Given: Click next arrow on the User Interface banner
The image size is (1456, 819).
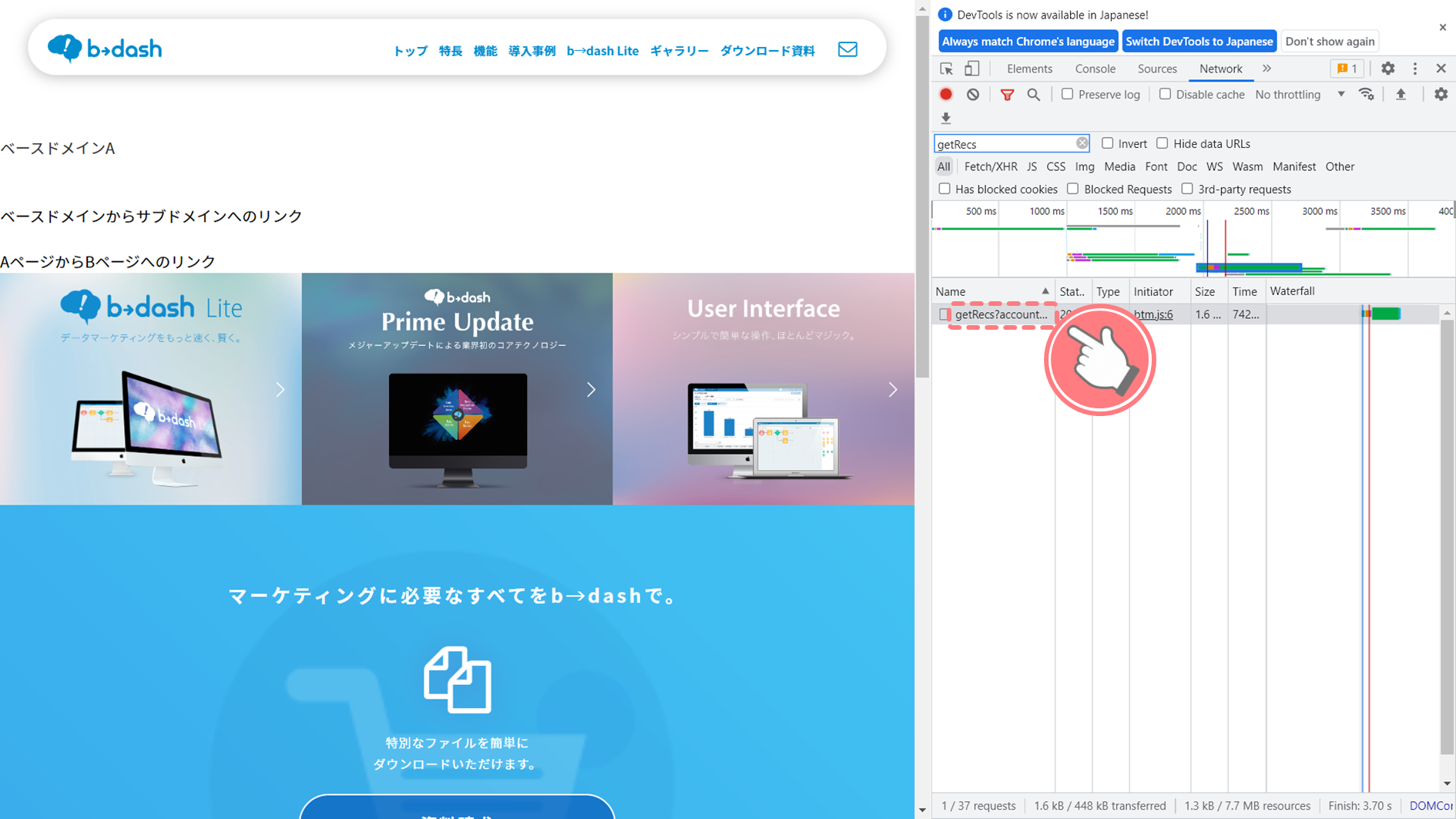Looking at the screenshot, I should tap(893, 390).
